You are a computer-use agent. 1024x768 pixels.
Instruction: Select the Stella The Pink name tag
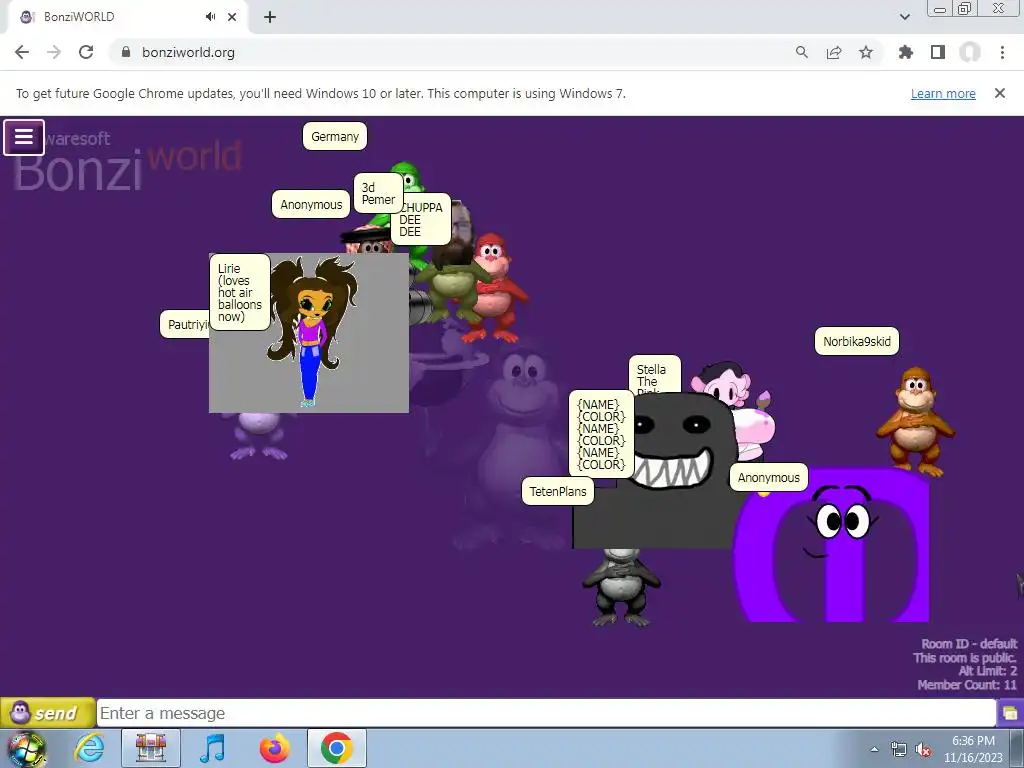point(654,375)
